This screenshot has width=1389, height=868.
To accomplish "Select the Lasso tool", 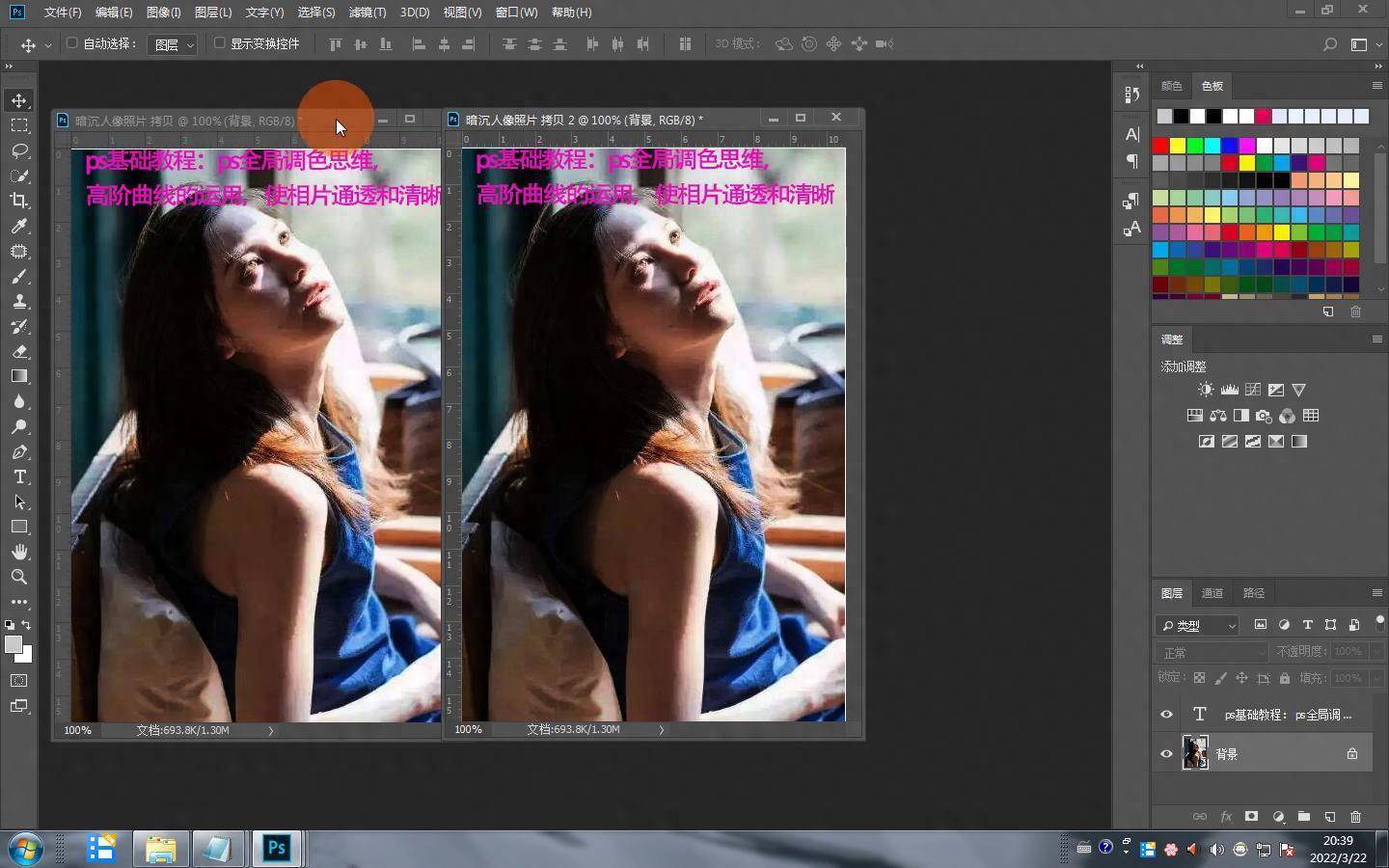I will 19,150.
